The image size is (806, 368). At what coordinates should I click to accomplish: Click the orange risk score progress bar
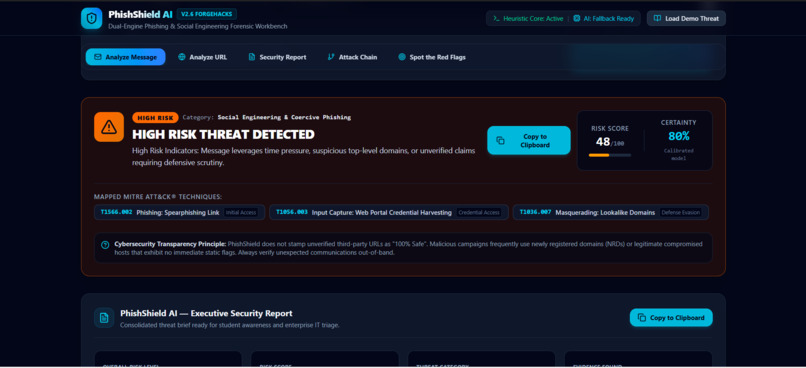tap(610, 155)
